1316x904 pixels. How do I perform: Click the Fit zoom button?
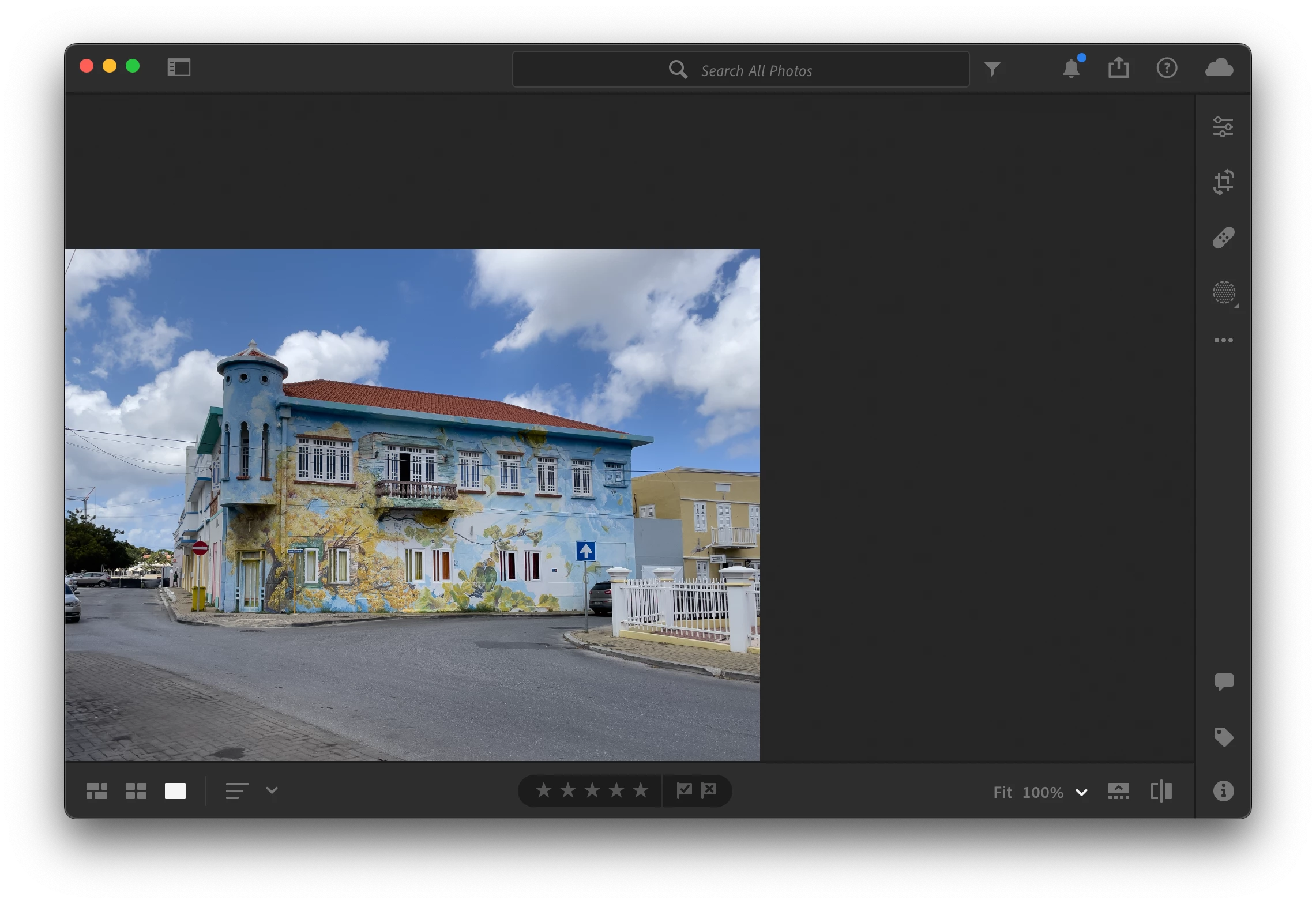(x=1002, y=792)
